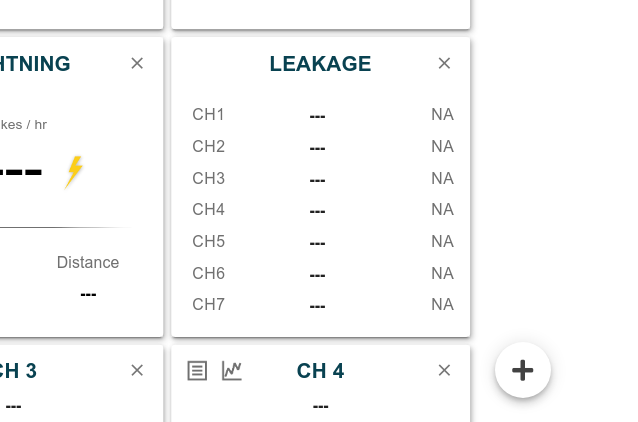Select the CH4 label in Leakage list
The width and height of the screenshot is (638, 422).
point(208,209)
